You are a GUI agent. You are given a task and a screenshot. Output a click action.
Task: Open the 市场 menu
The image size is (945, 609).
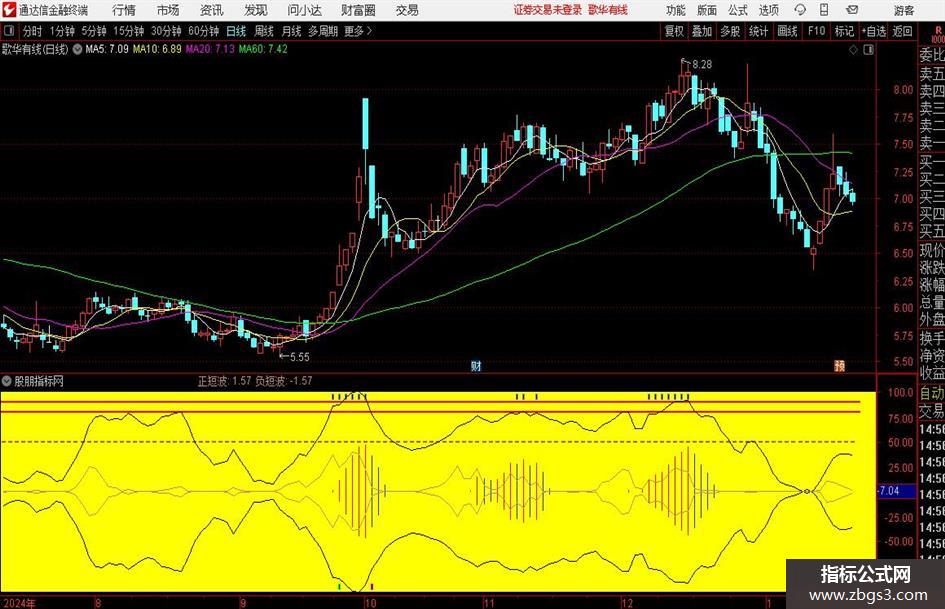click(x=168, y=10)
